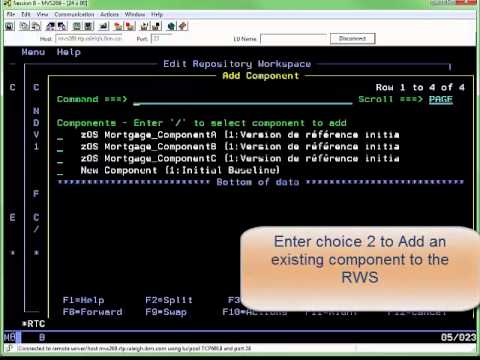This screenshot has height=360, width=480.
Task: Click the Support globe toolbar icon
Action: coord(171,26)
